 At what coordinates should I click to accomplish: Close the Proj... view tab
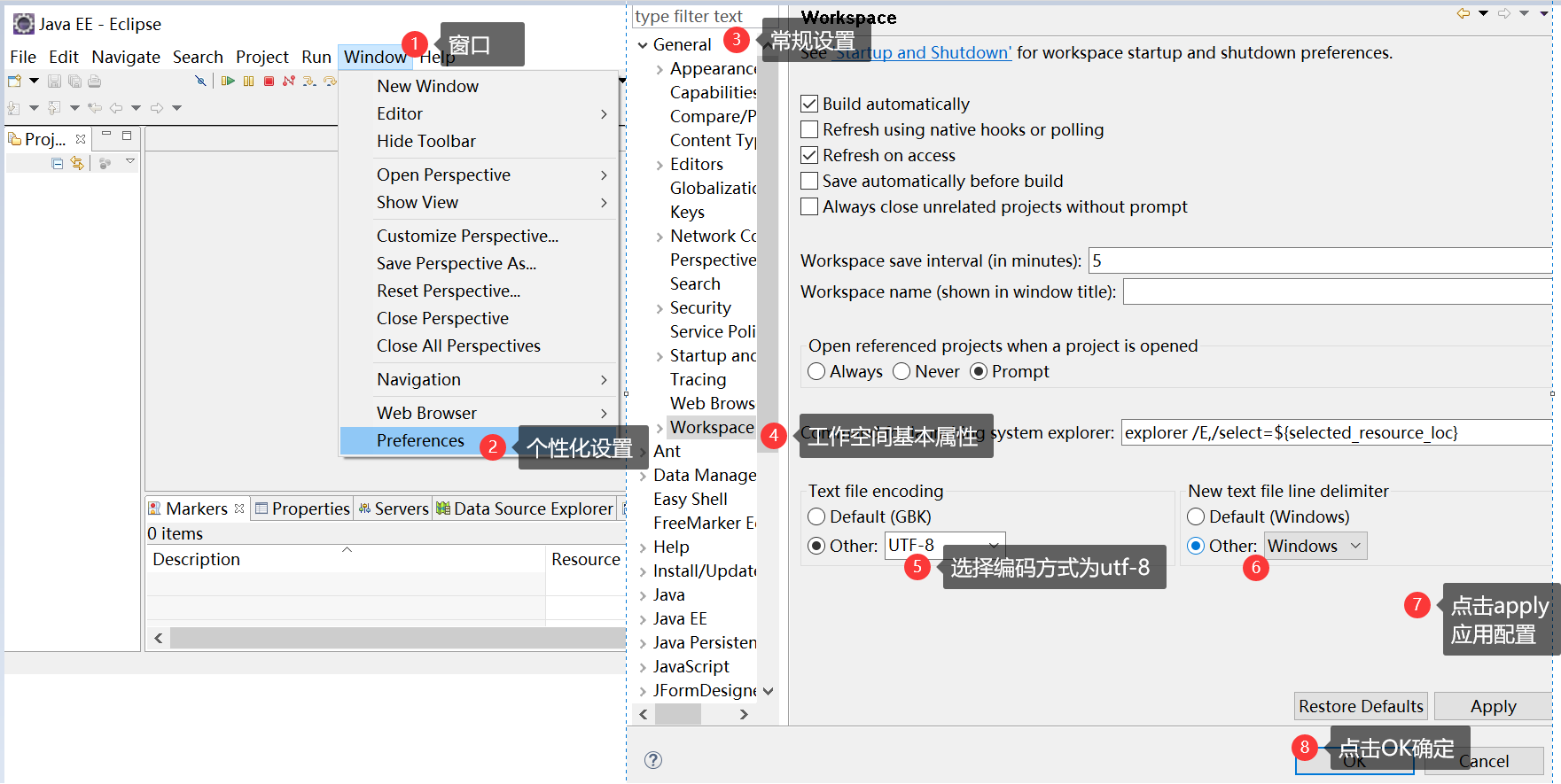[81, 139]
